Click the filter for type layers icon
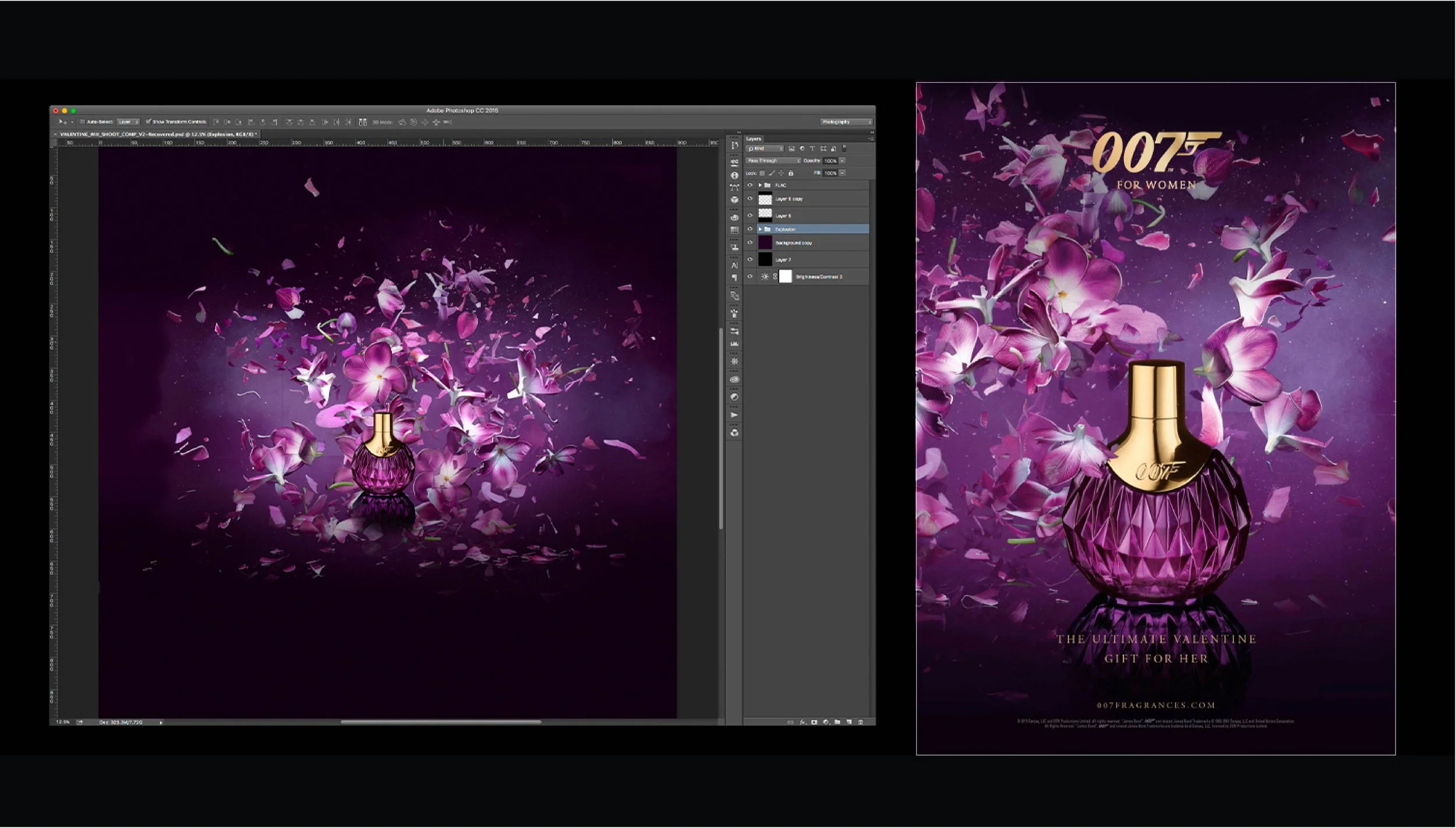This screenshot has width=1456, height=828. pyautogui.click(x=812, y=149)
